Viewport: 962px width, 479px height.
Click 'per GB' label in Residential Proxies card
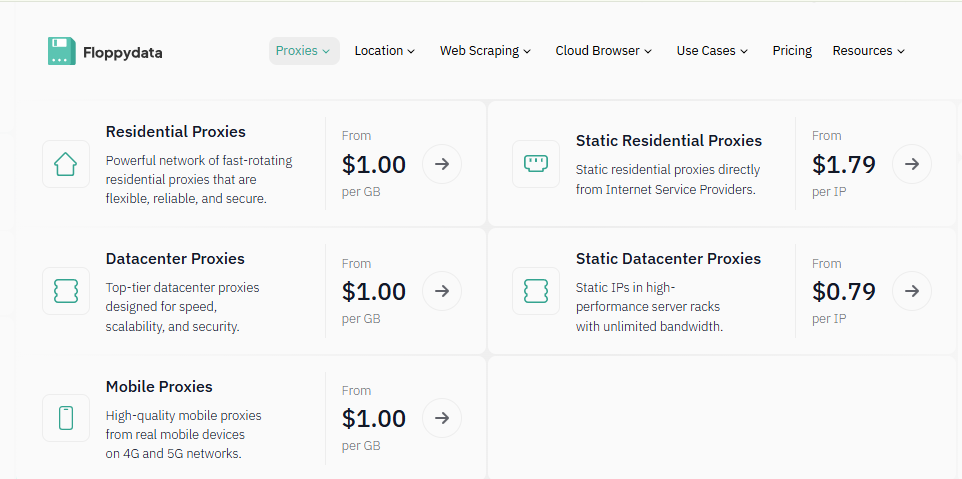[x=361, y=192]
